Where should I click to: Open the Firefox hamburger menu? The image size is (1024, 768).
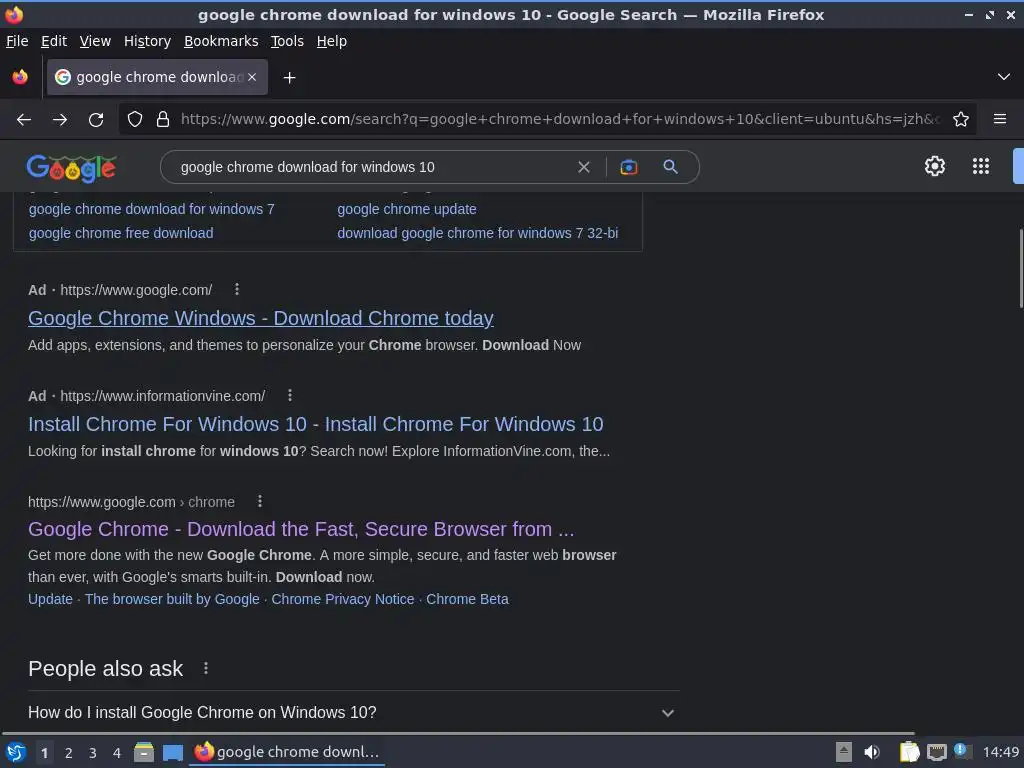pos(1000,119)
